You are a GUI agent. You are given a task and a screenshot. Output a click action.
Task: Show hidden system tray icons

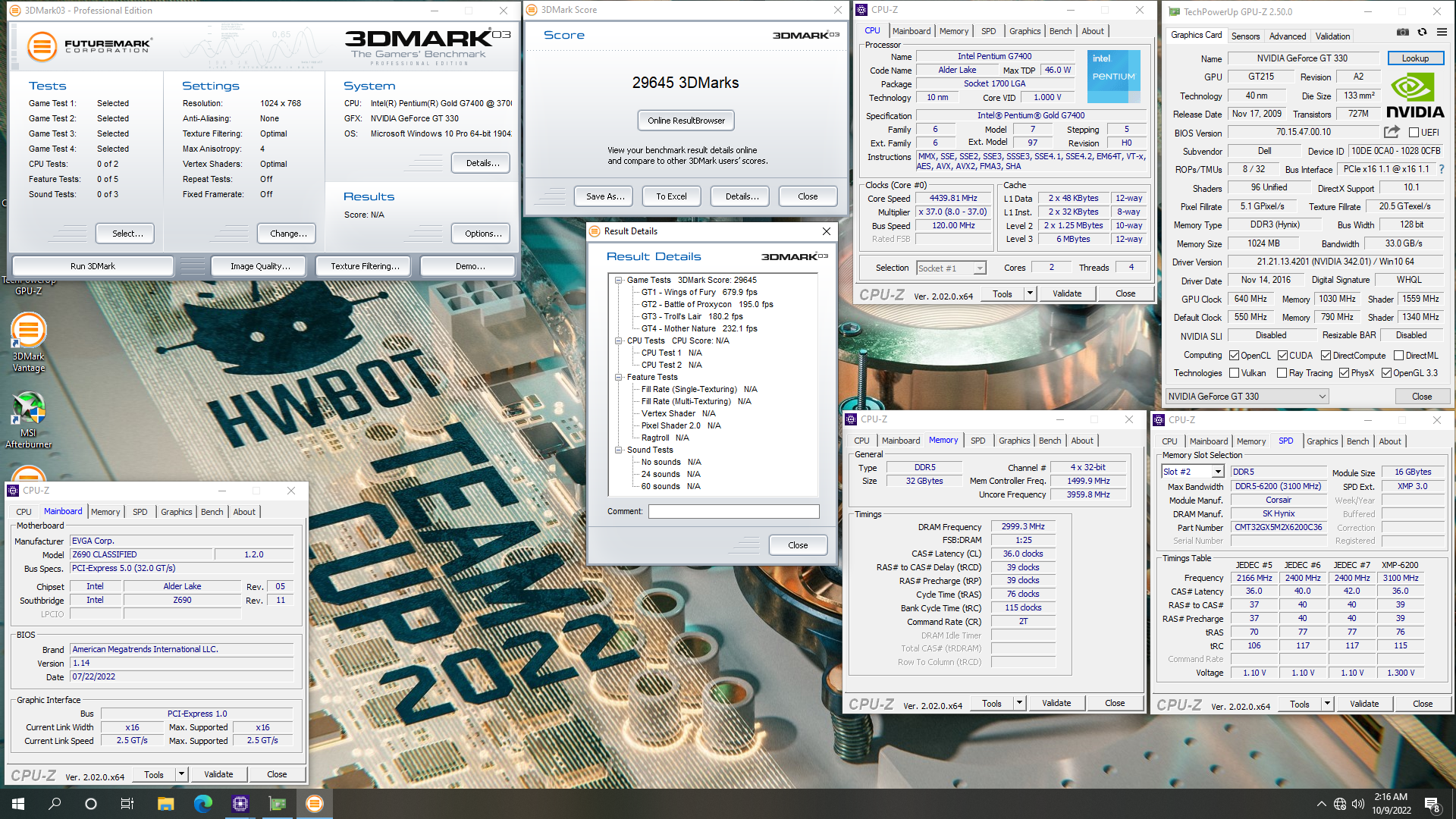coord(1321,804)
